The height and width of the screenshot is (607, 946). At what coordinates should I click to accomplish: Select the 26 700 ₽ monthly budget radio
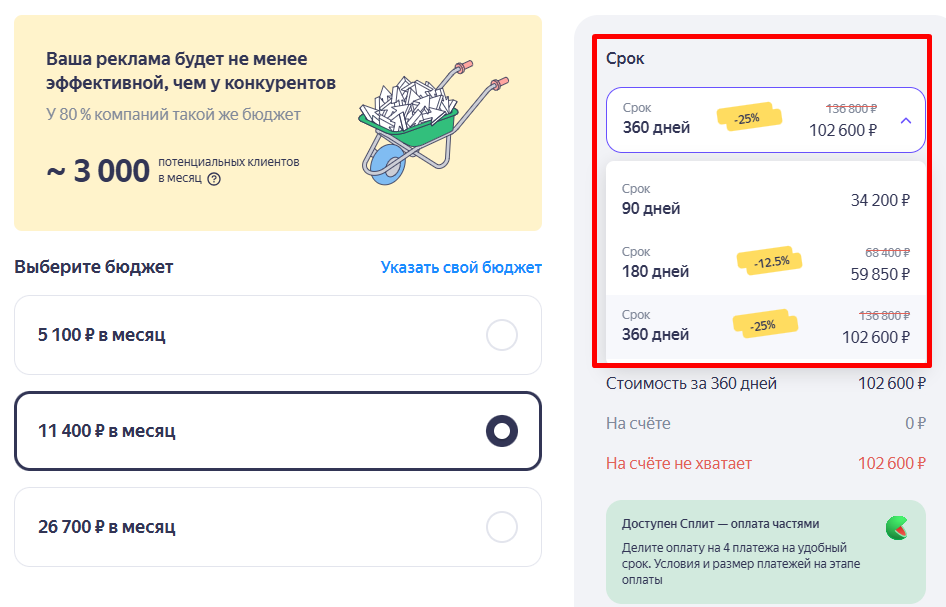[501, 527]
